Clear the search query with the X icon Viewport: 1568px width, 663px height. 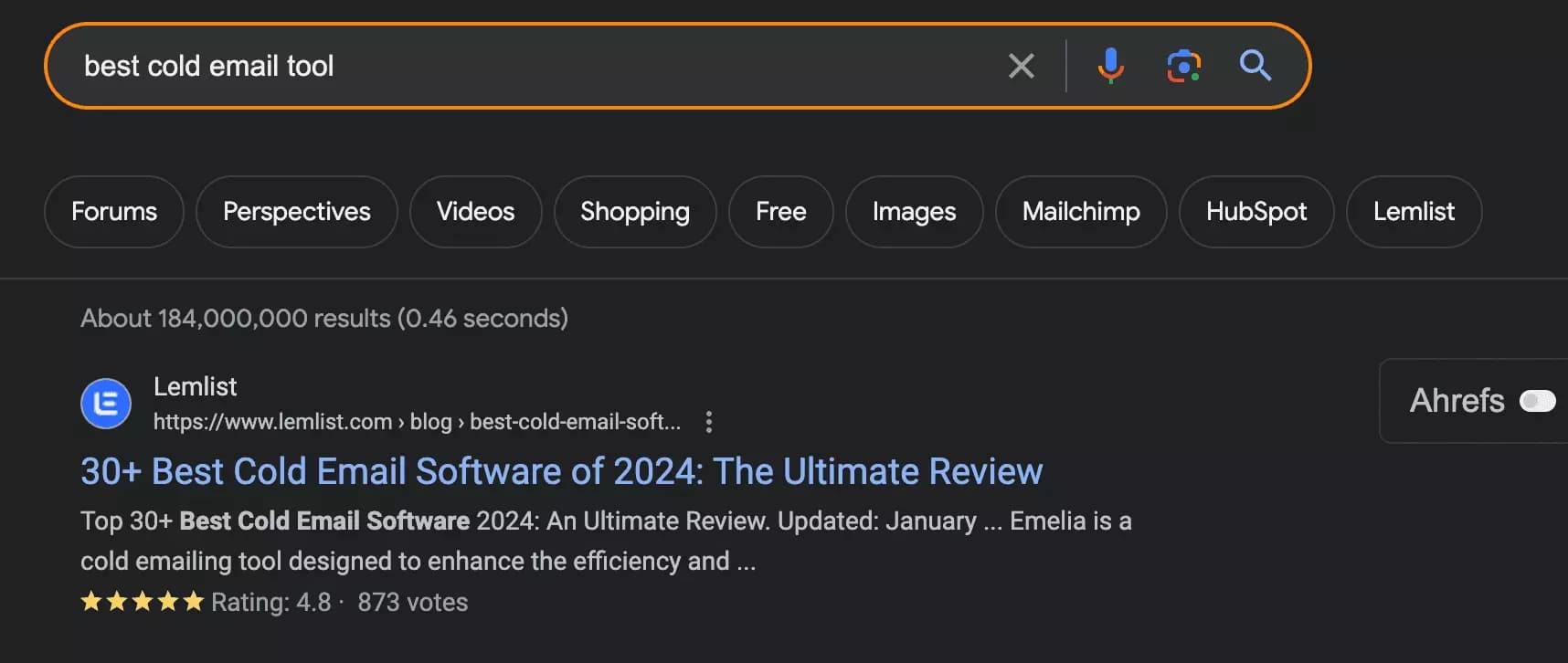coord(1021,65)
